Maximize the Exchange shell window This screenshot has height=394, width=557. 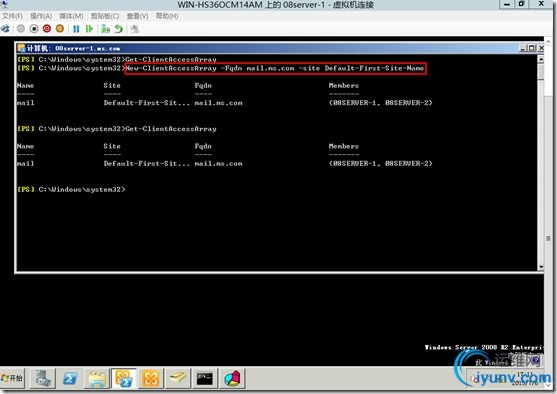click(531, 48)
